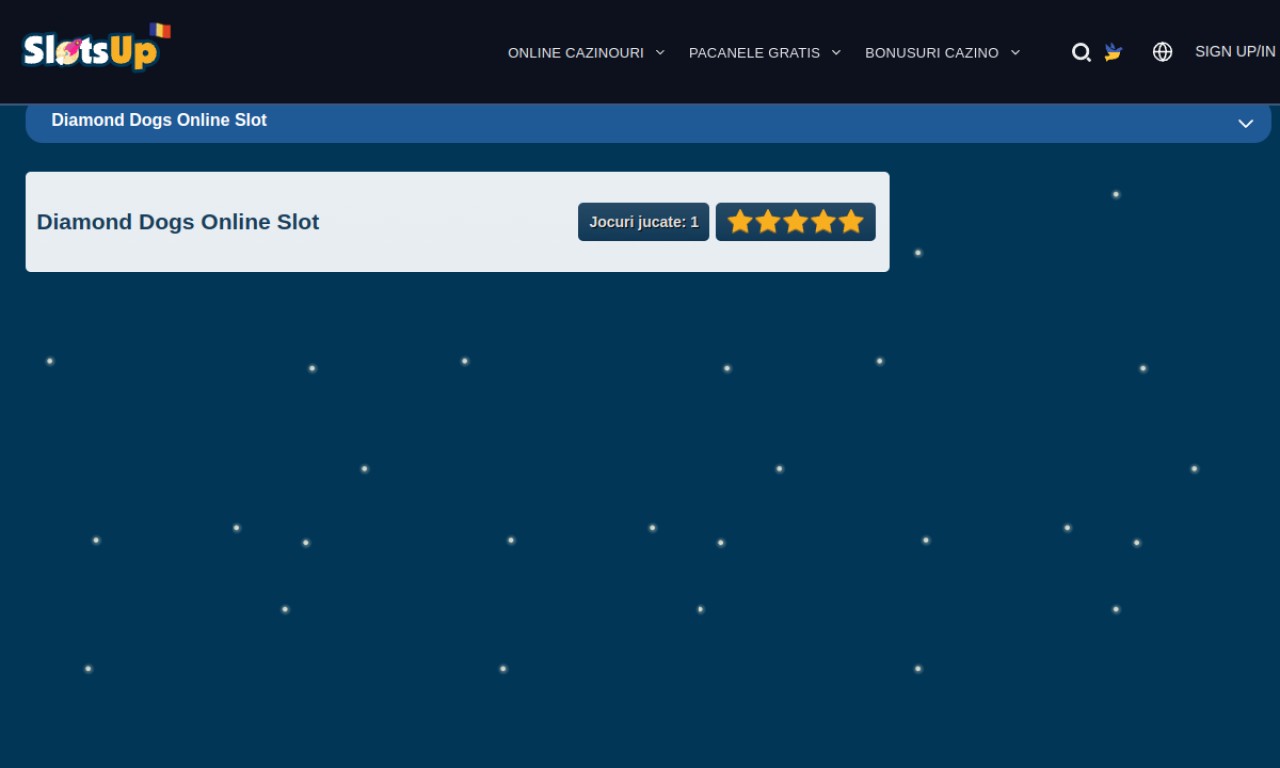This screenshot has width=1280, height=768.
Task: Click the blue and yellow dove icon
Action: pos(1113,52)
